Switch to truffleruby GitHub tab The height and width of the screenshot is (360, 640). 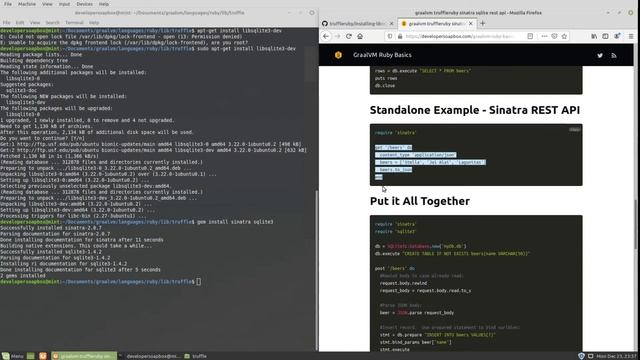[x=357, y=24]
